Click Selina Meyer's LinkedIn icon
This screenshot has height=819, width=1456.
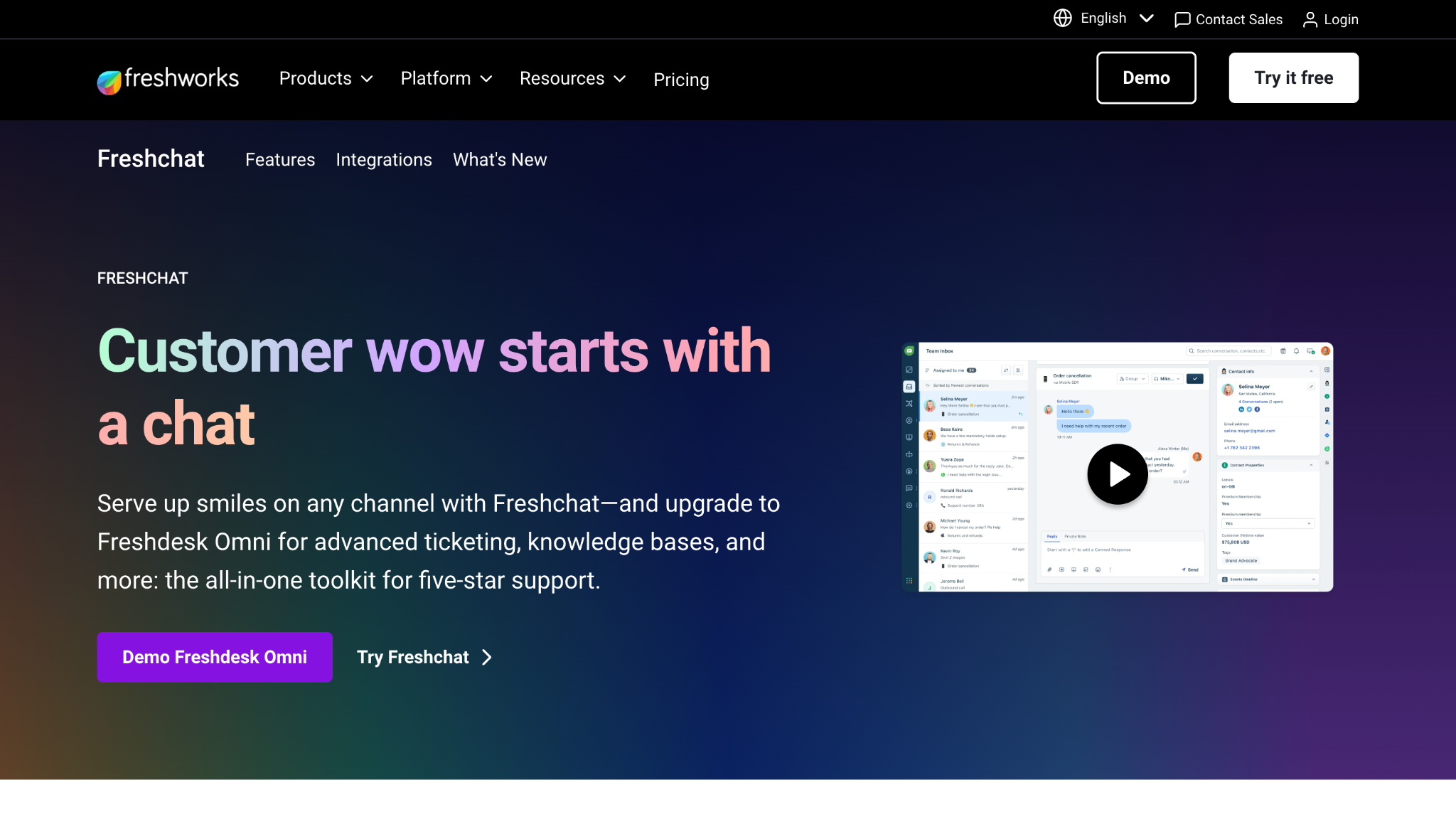[1241, 409]
